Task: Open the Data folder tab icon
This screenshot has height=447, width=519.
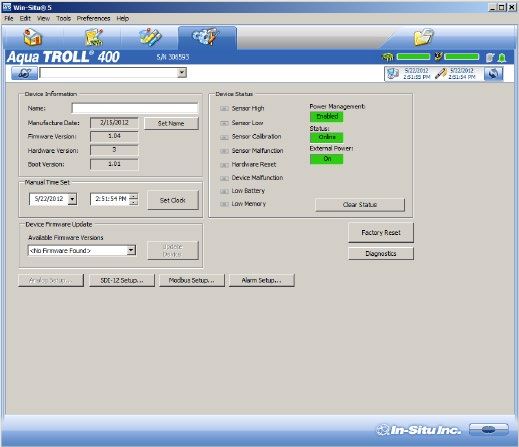Action: tap(424, 37)
